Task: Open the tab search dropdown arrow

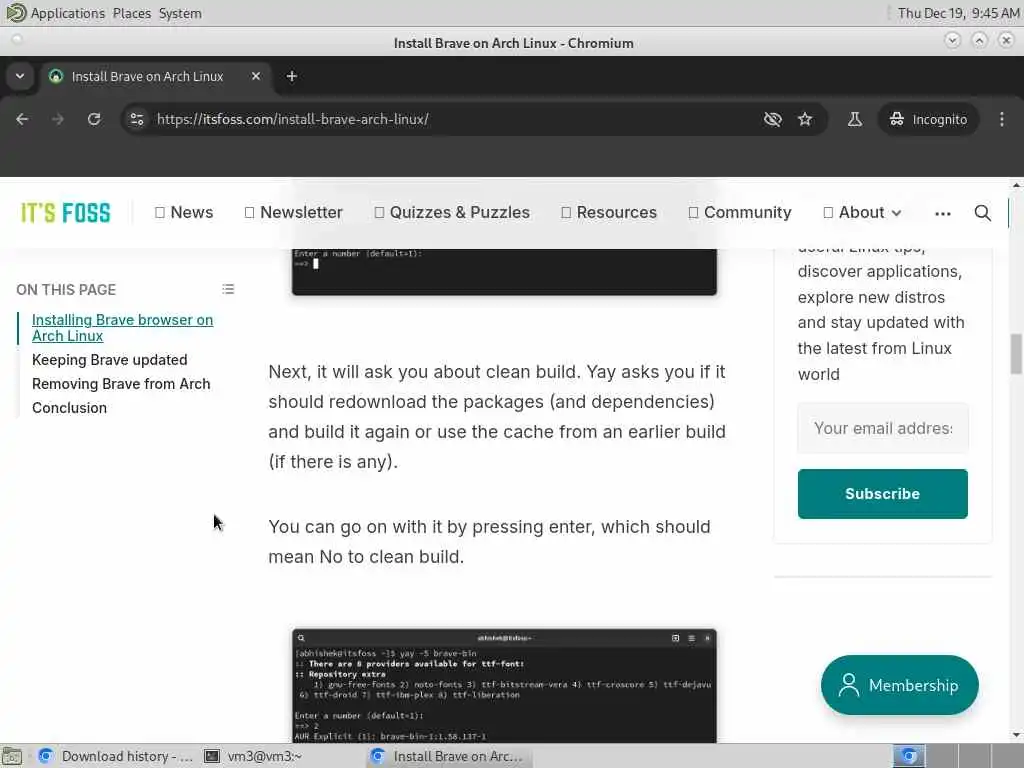Action: click(x=20, y=76)
